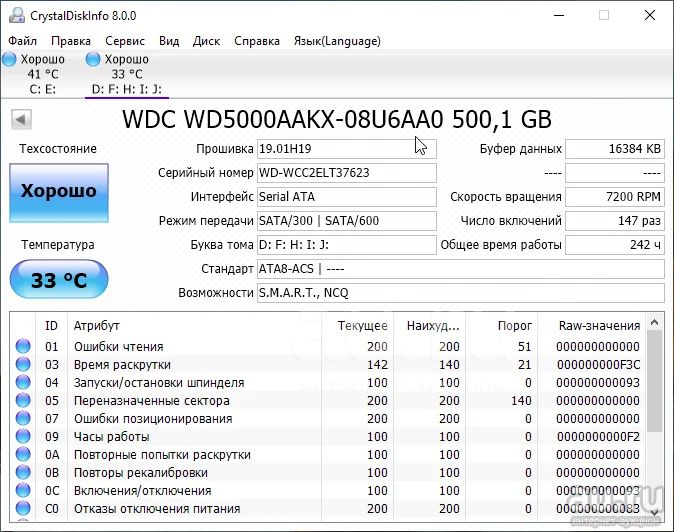This screenshot has width=674, height=532.
Task: Click the scrollbar down arrow in attribute list
Action: (655, 512)
